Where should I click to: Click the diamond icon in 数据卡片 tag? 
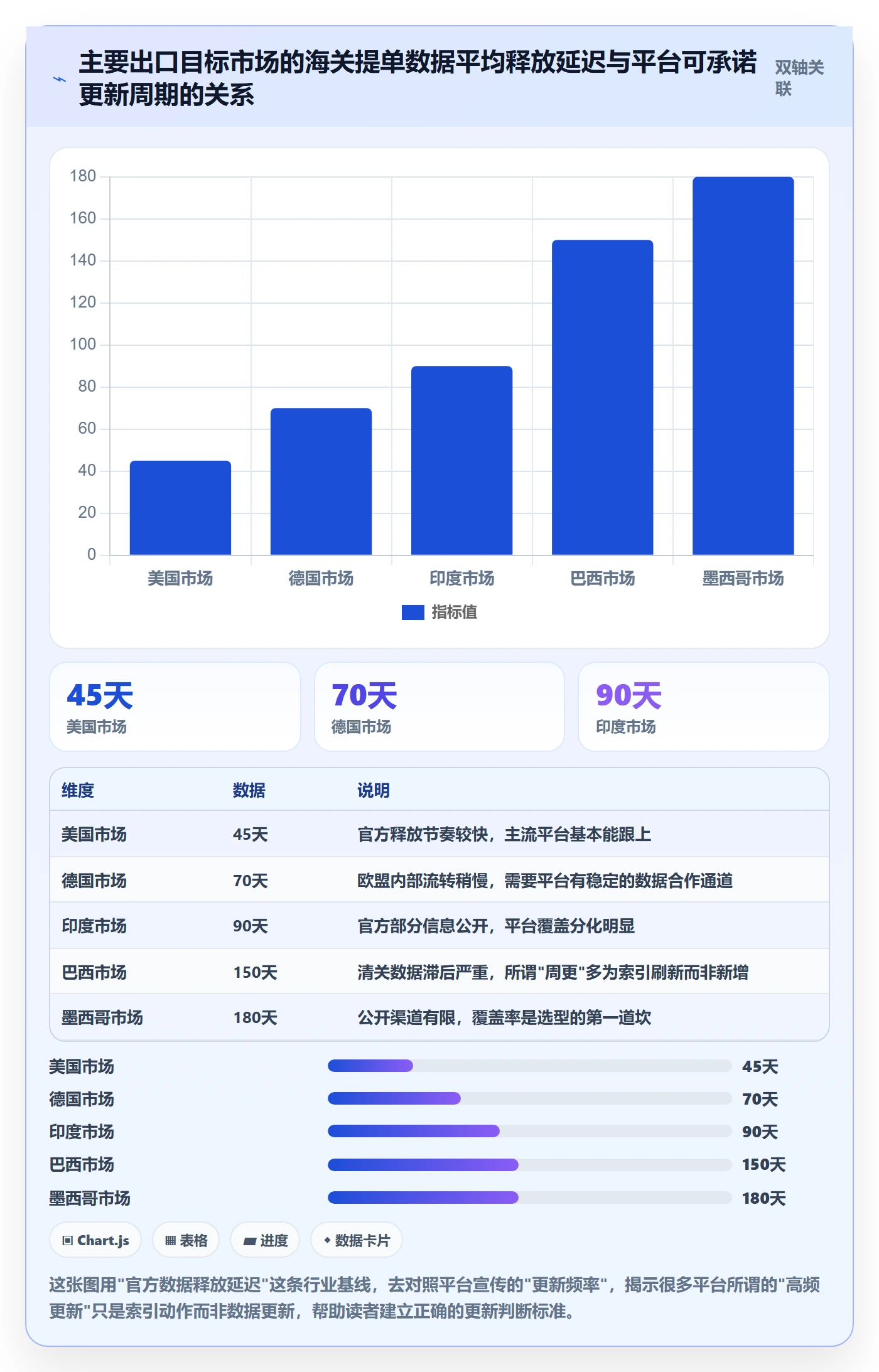coord(327,1240)
